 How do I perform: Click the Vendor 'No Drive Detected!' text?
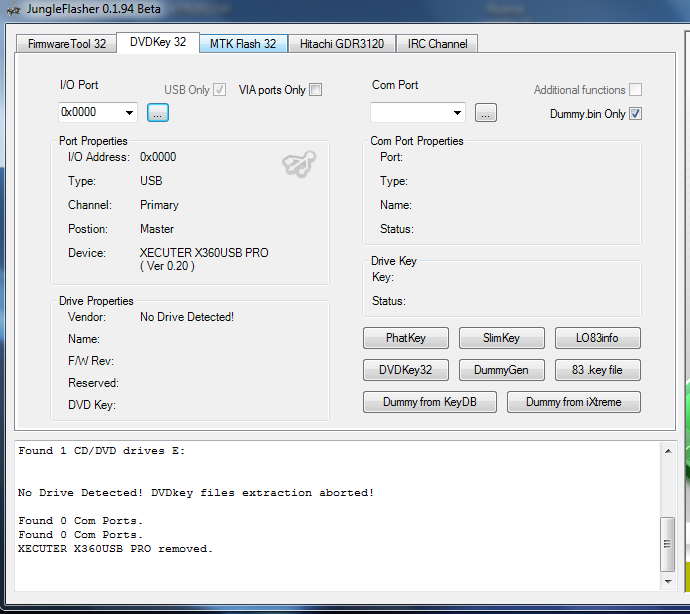[187, 317]
